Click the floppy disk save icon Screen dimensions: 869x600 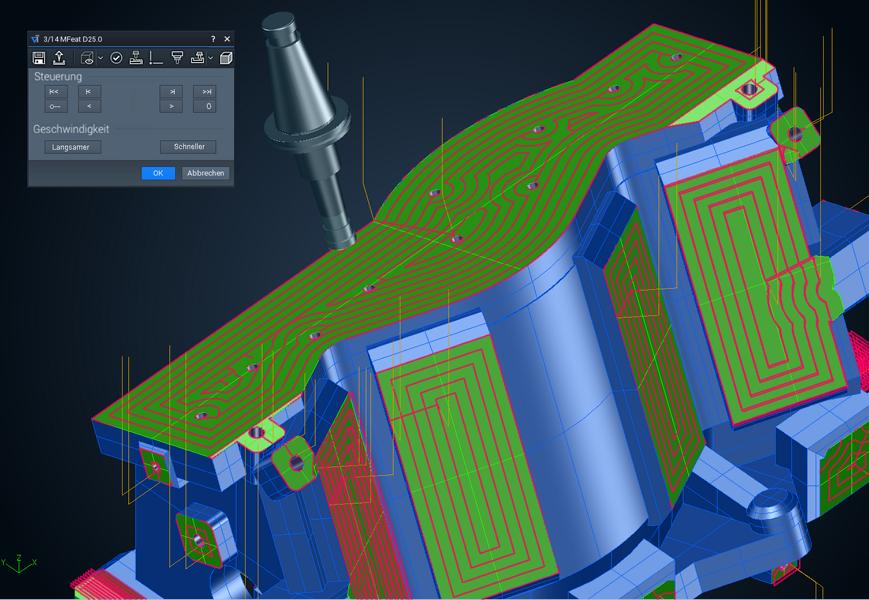tap(39, 58)
